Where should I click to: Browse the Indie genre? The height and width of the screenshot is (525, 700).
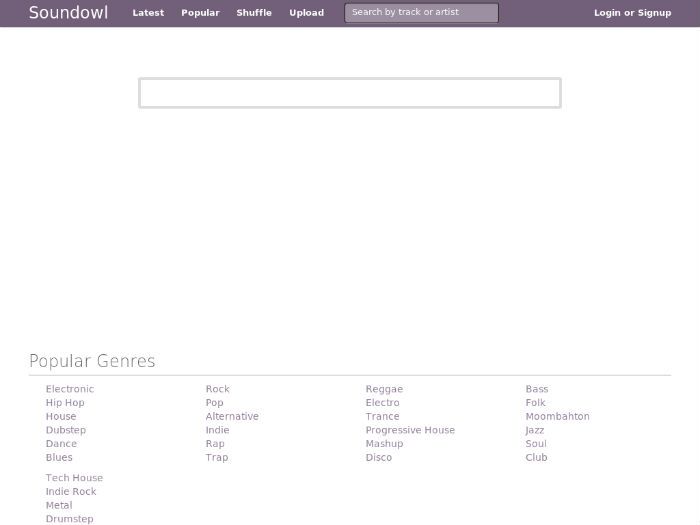pyautogui.click(x=217, y=430)
